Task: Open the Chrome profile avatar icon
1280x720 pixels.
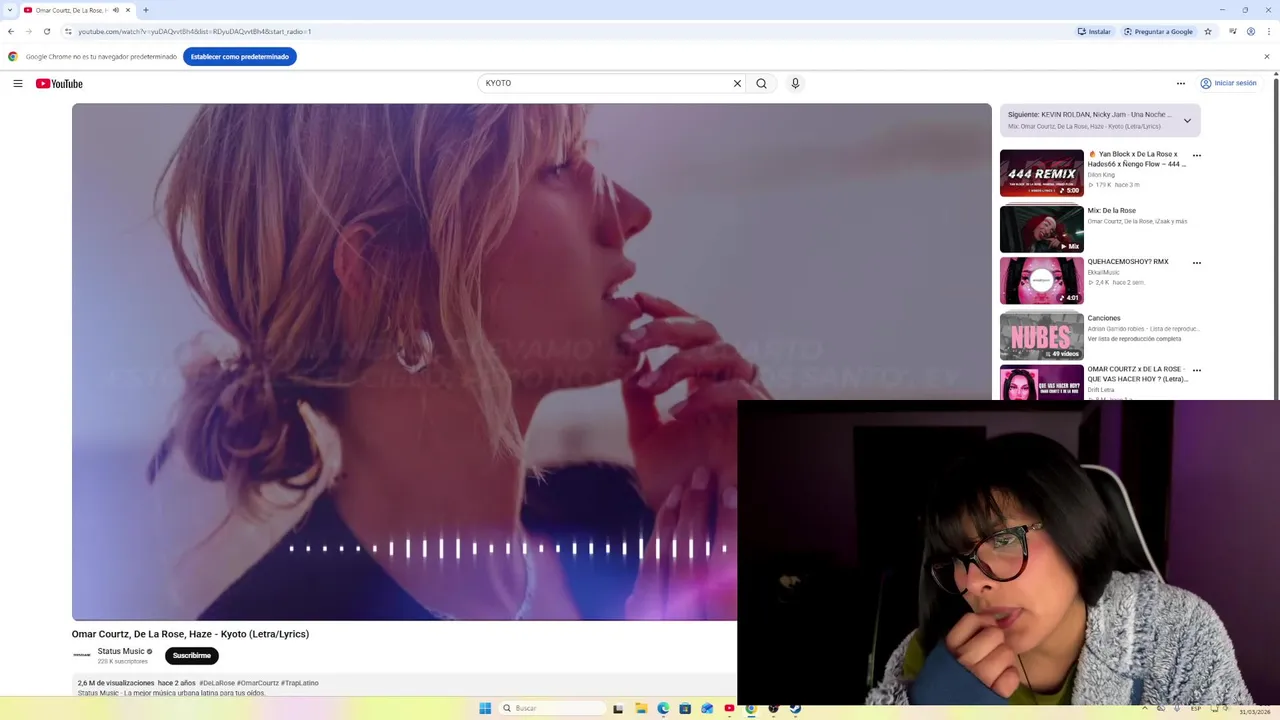Action: coord(1251,32)
